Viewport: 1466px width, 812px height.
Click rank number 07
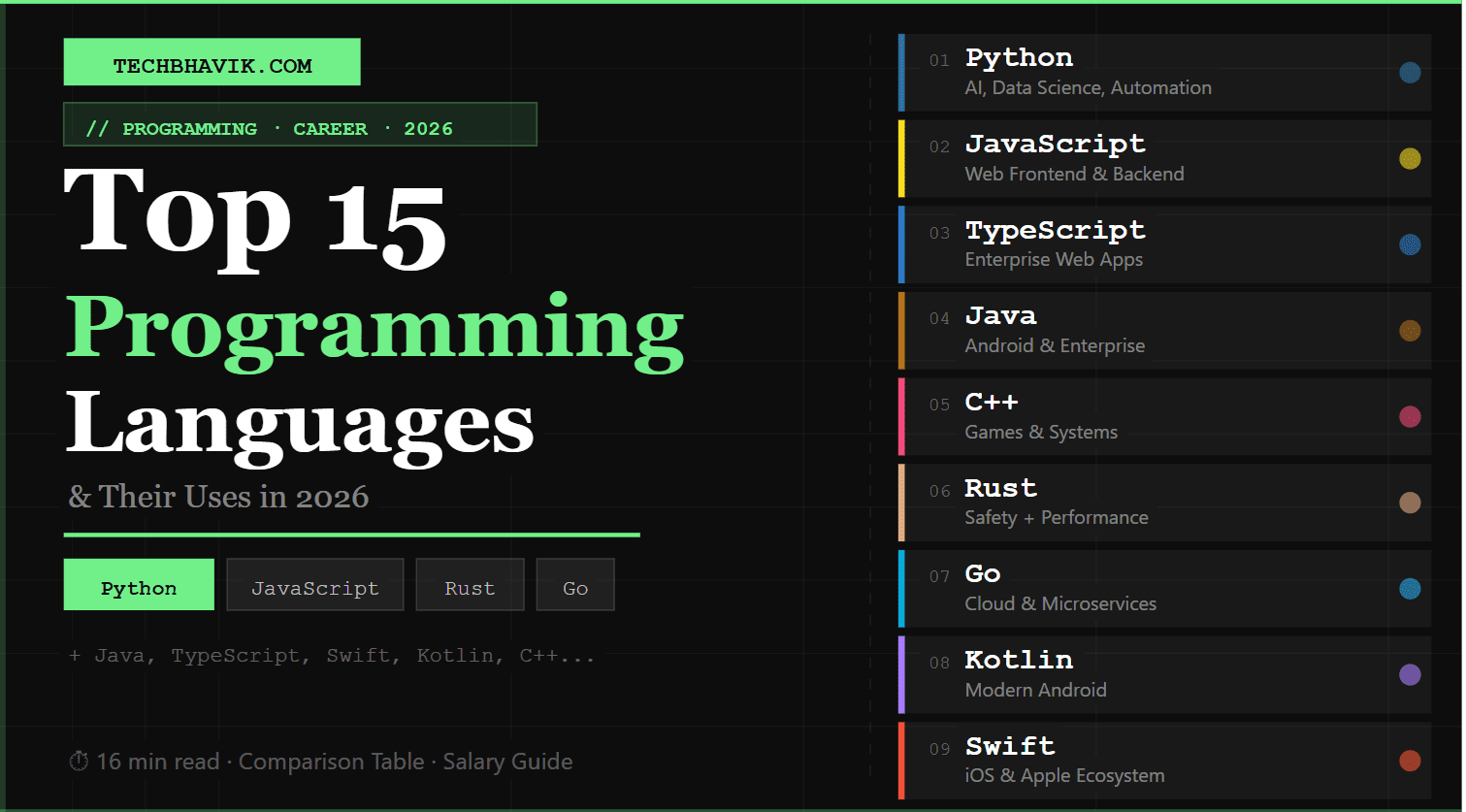tap(939, 577)
